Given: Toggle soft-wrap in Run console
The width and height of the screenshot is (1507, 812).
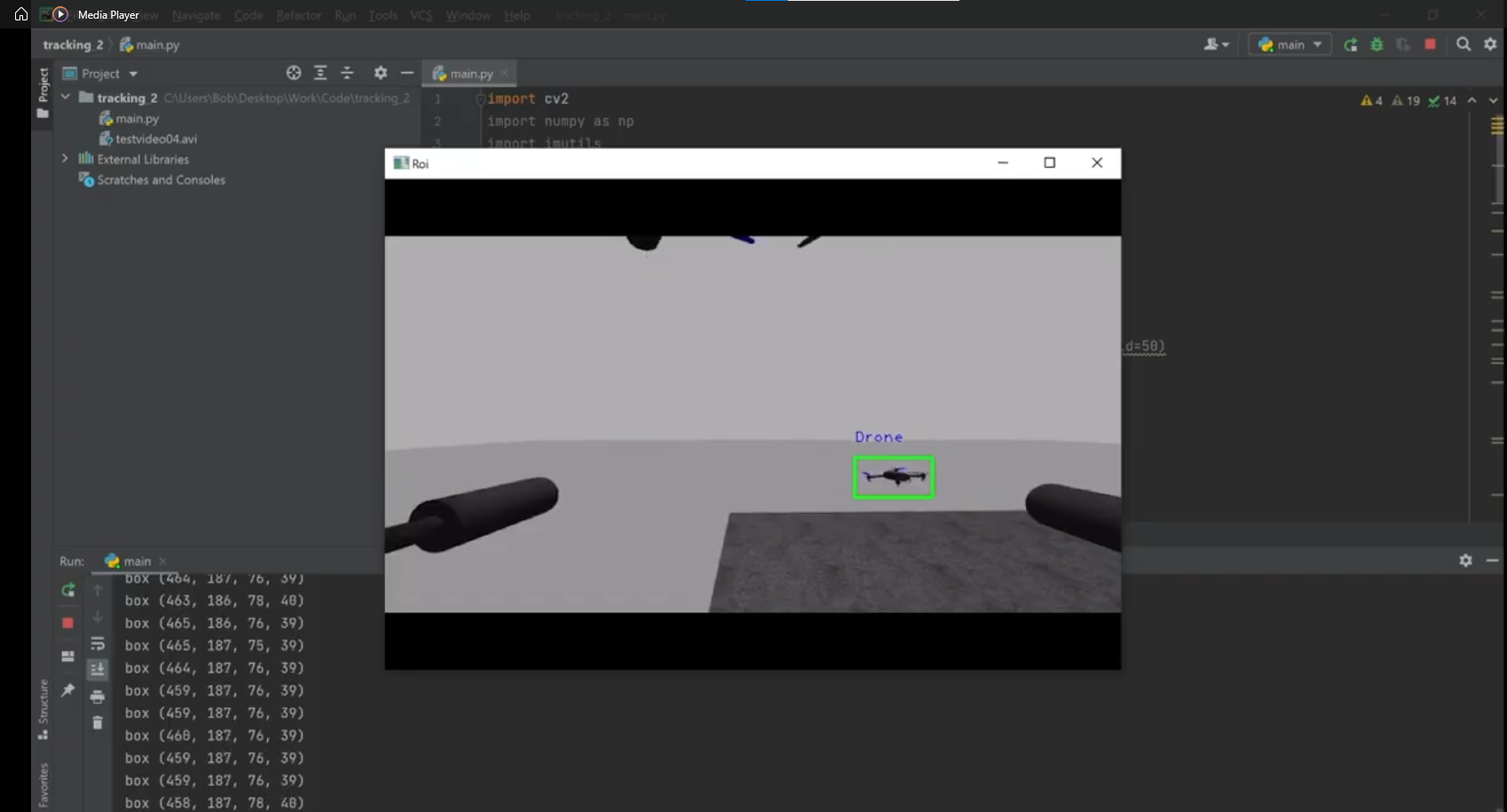Looking at the screenshot, I should click(x=98, y=643).
